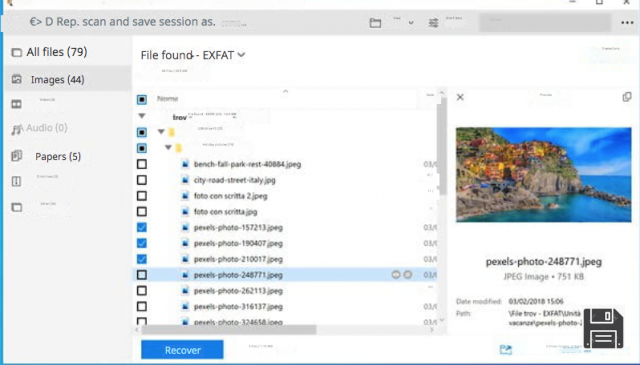Switch to Papers (5) category

(x=46, y=156)
